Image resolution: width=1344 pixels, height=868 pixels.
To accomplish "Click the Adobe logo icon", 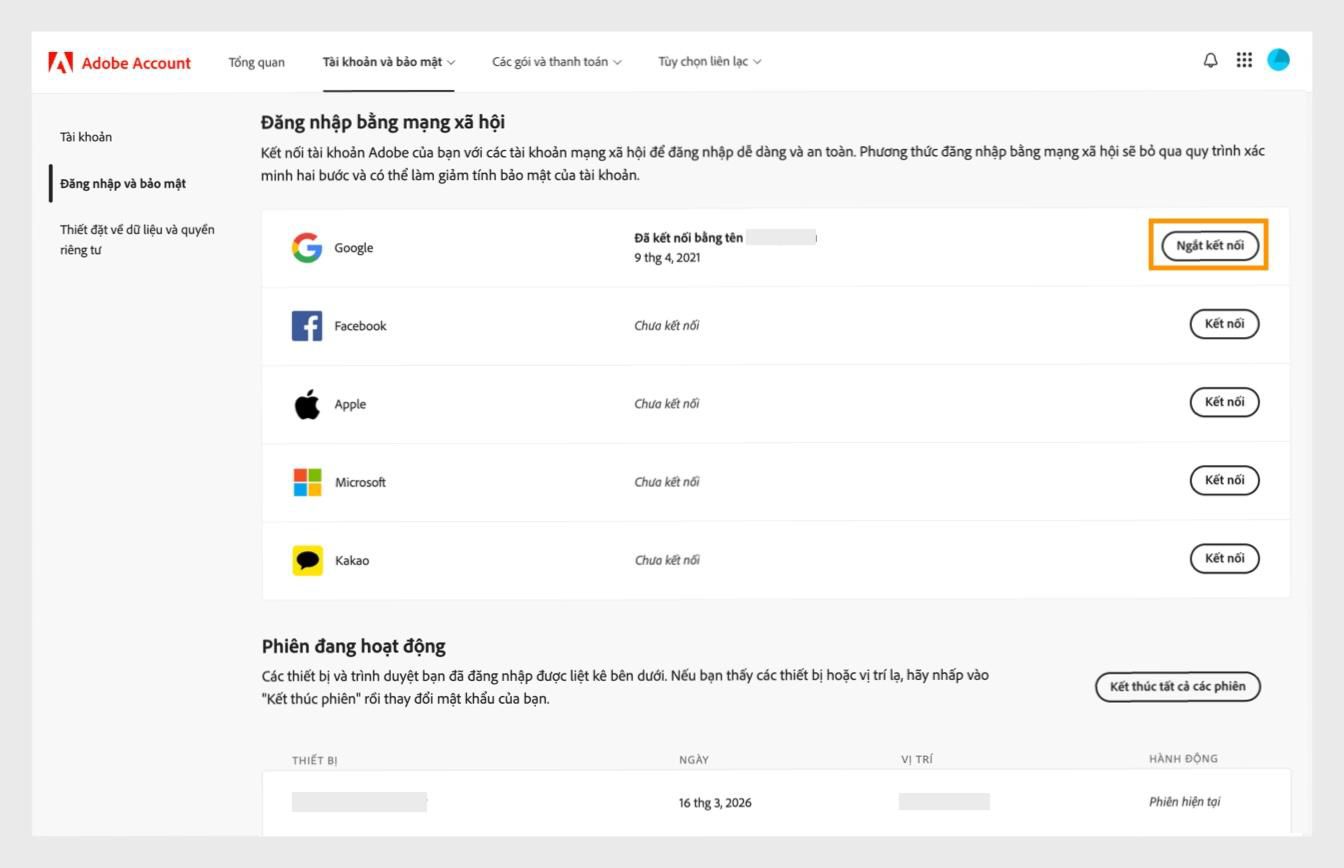I will point(60,63).
